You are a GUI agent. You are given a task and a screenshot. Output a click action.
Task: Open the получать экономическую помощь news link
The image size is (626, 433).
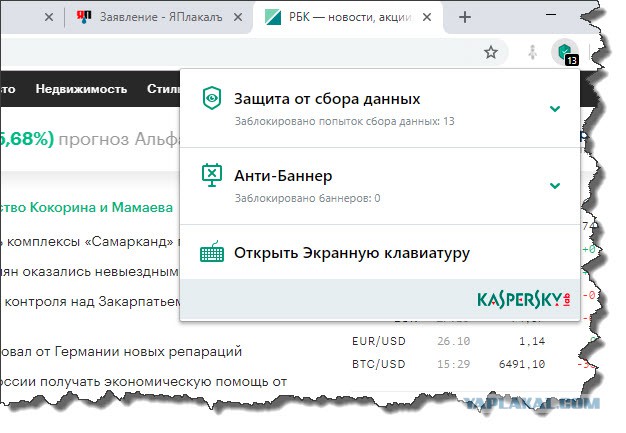coord(144,382)
